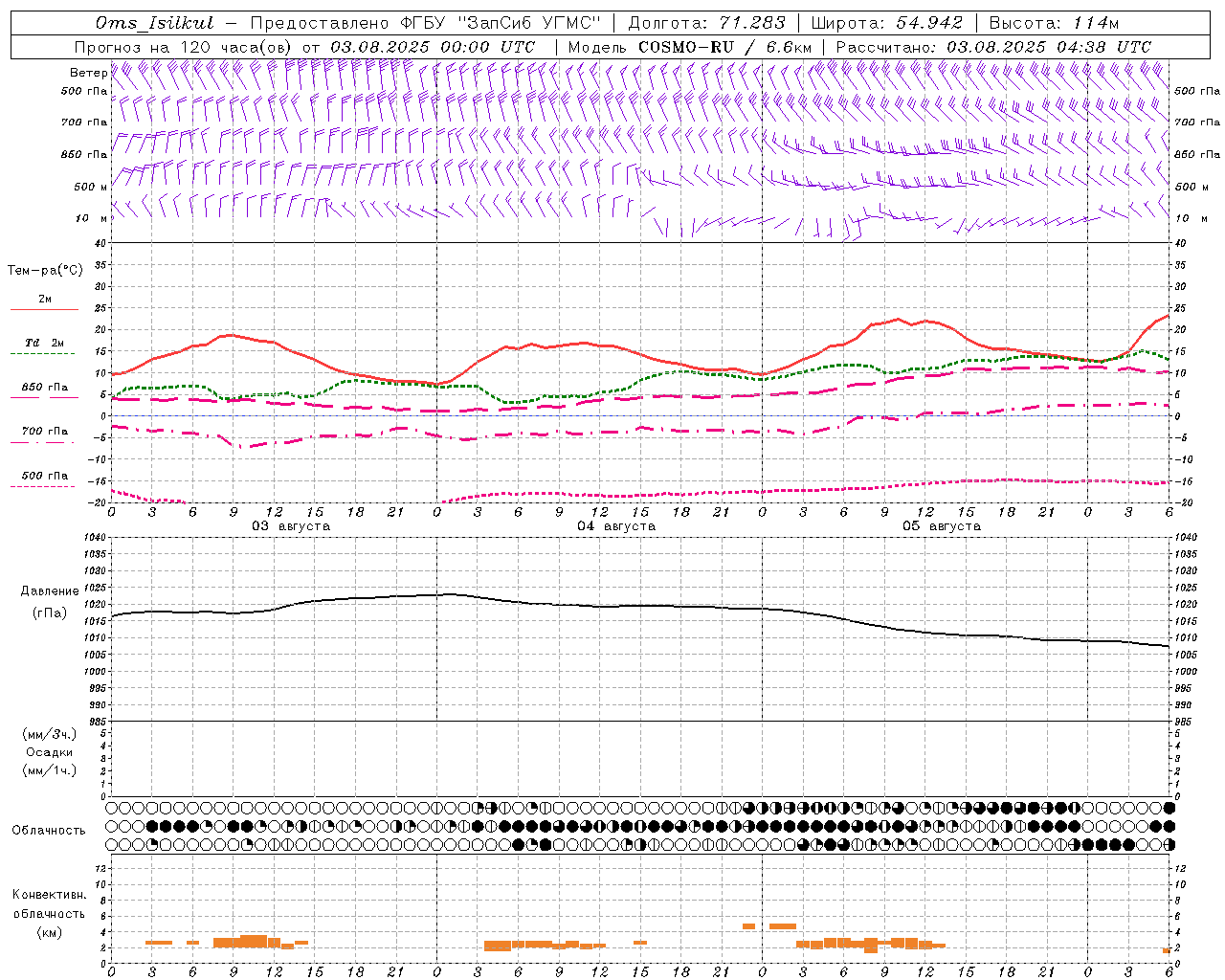The height and width of the screenshot is (980, 1225).
Task: Click the 03 августа date label
Action: coord(291,526)
